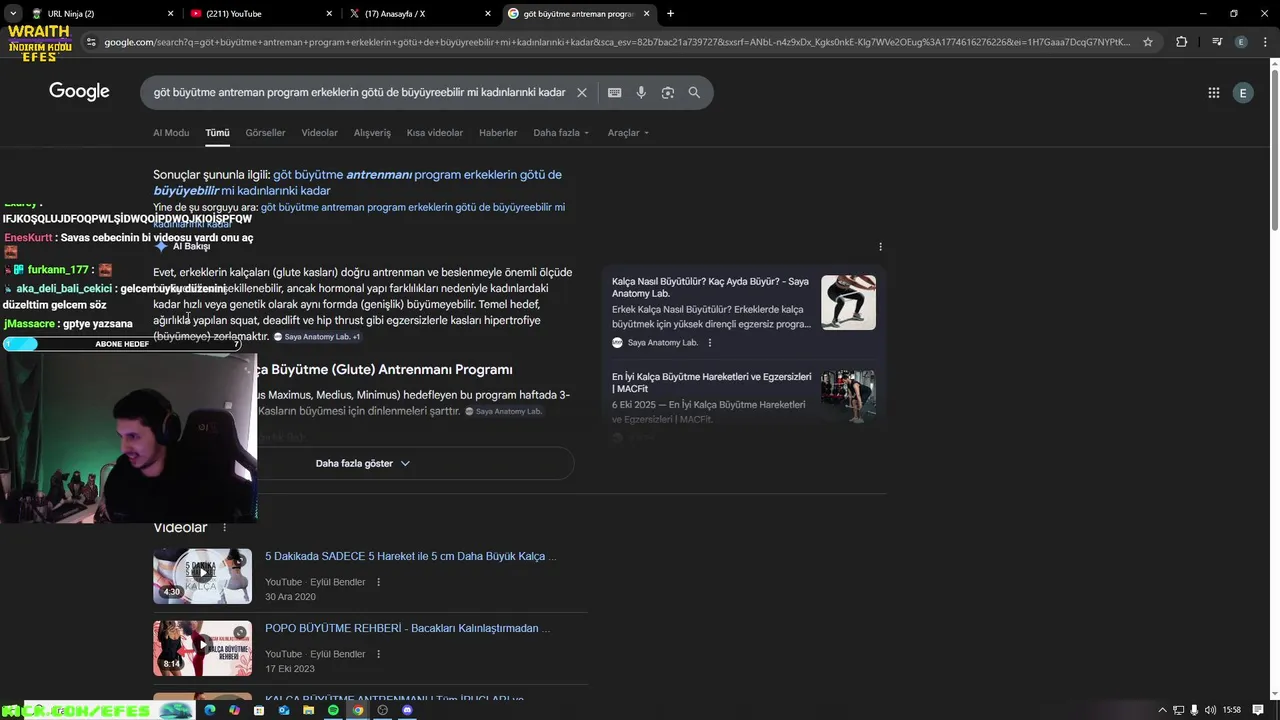View site information icon in address bar
Viewport: 1280px width, 720px height.
(91, 42)
